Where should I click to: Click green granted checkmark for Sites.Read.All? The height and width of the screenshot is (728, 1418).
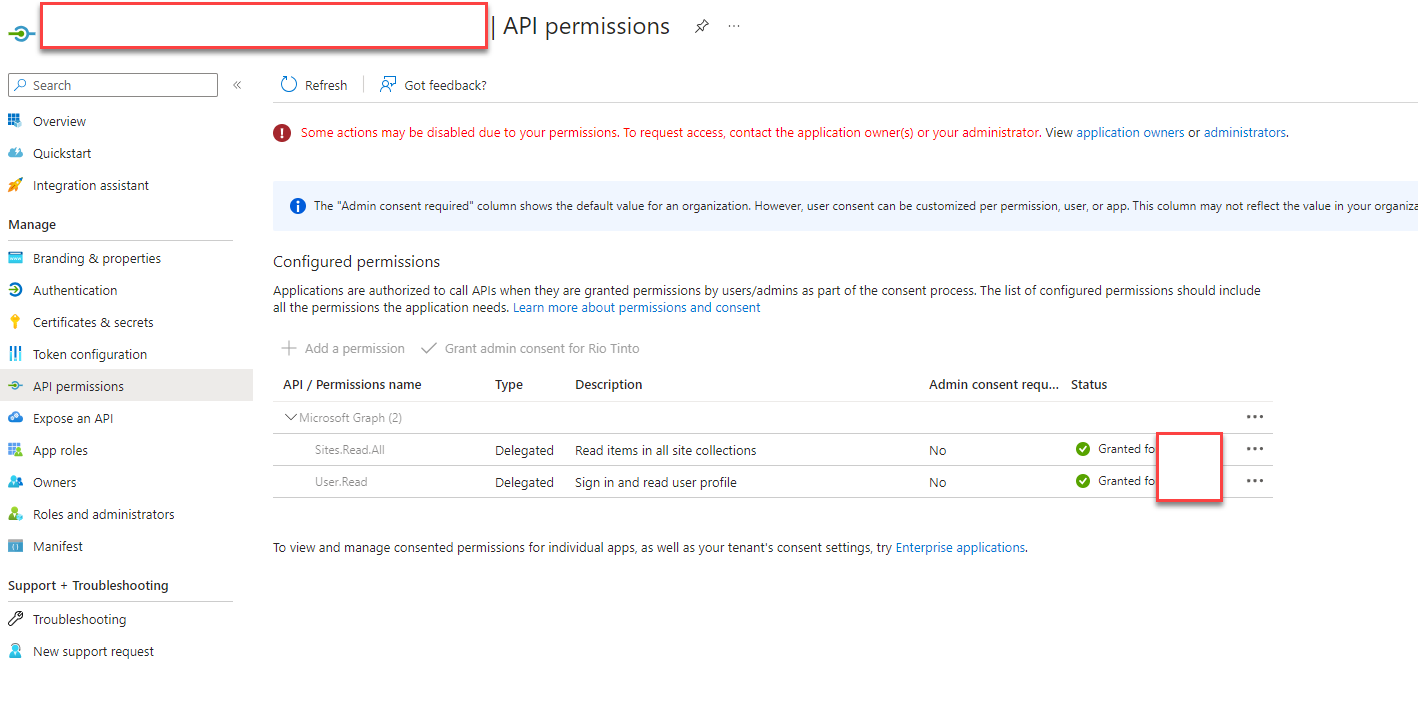tap(1083, 449)
